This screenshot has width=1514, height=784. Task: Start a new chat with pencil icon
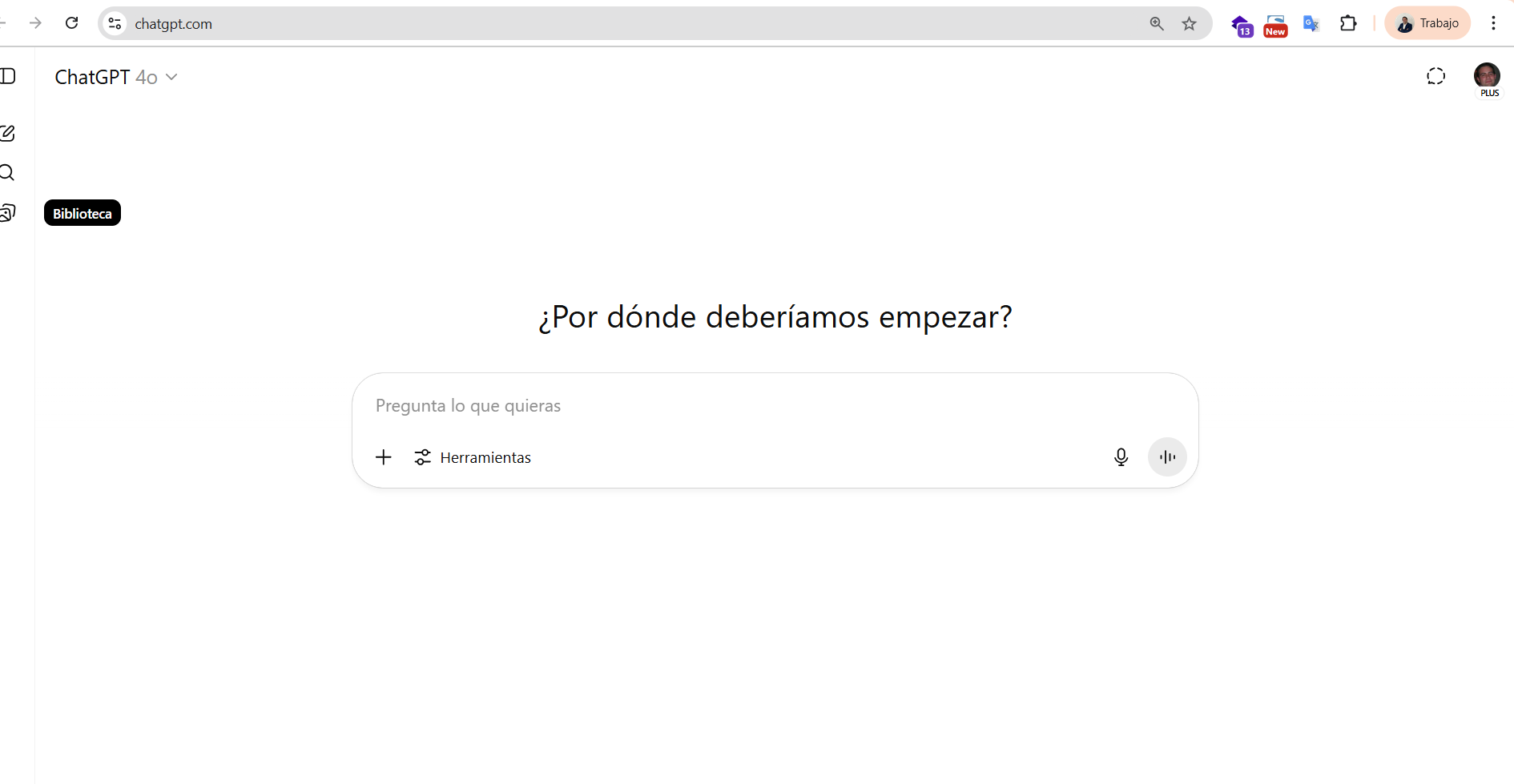pos(8,133)
